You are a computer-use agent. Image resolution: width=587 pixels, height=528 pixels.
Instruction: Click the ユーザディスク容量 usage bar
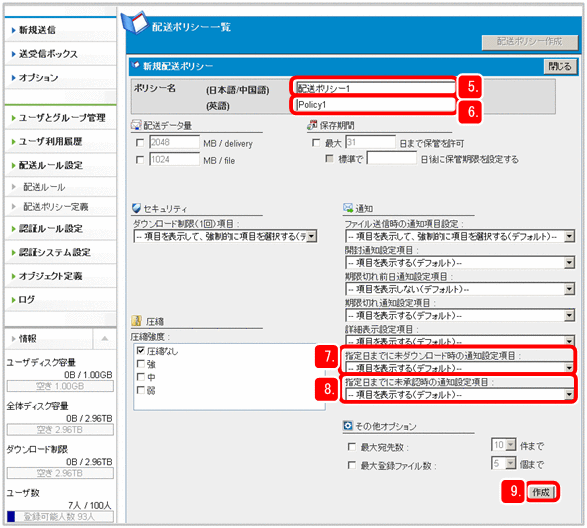[60, 386]
